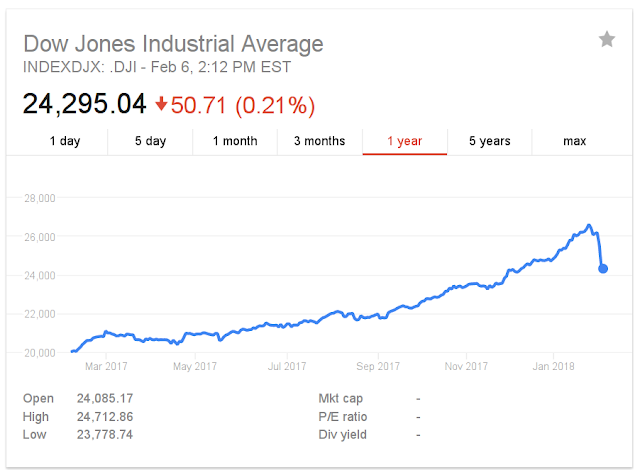640x470 pixels.
Task: Click the Open value 24,085.17
Action: coord(105,398)
